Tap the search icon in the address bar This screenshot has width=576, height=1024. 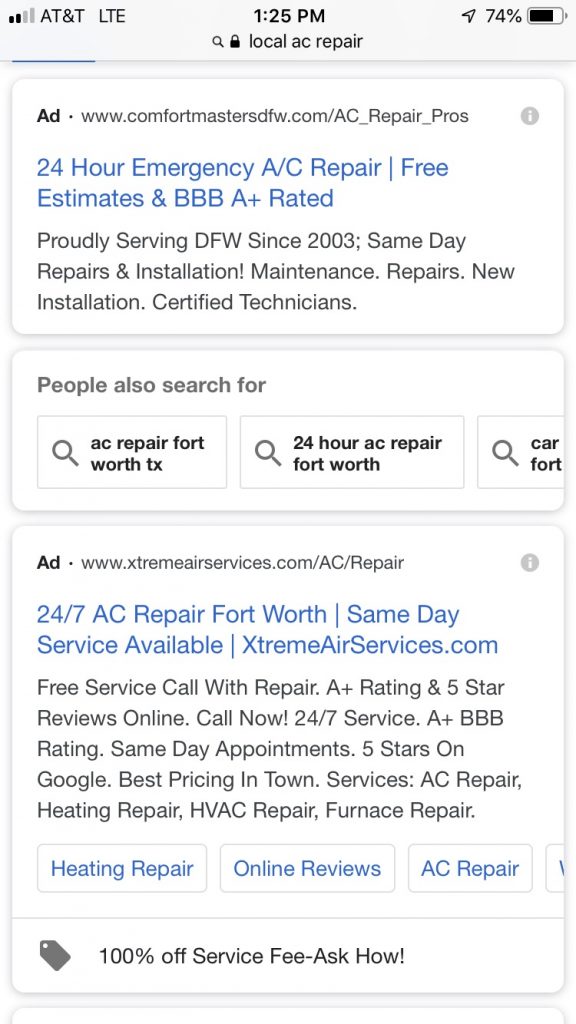219,42
